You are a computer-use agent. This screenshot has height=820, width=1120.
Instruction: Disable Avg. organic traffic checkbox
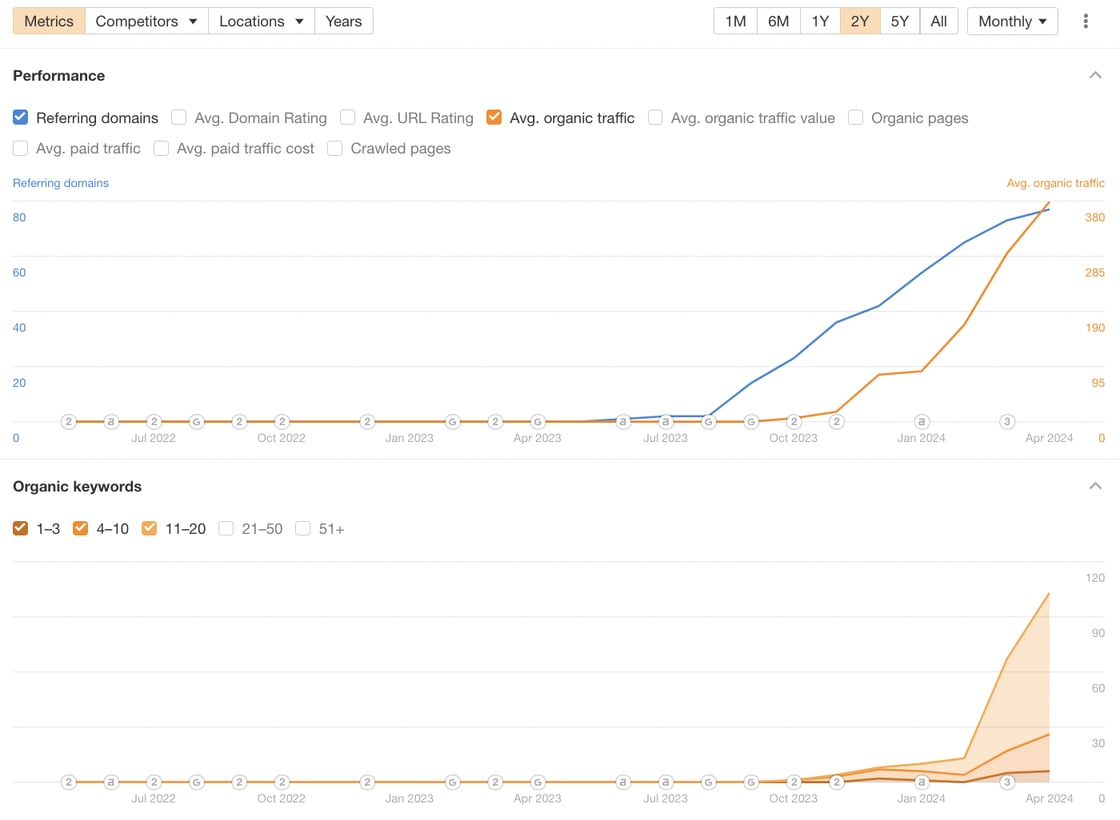click(494, 117)
